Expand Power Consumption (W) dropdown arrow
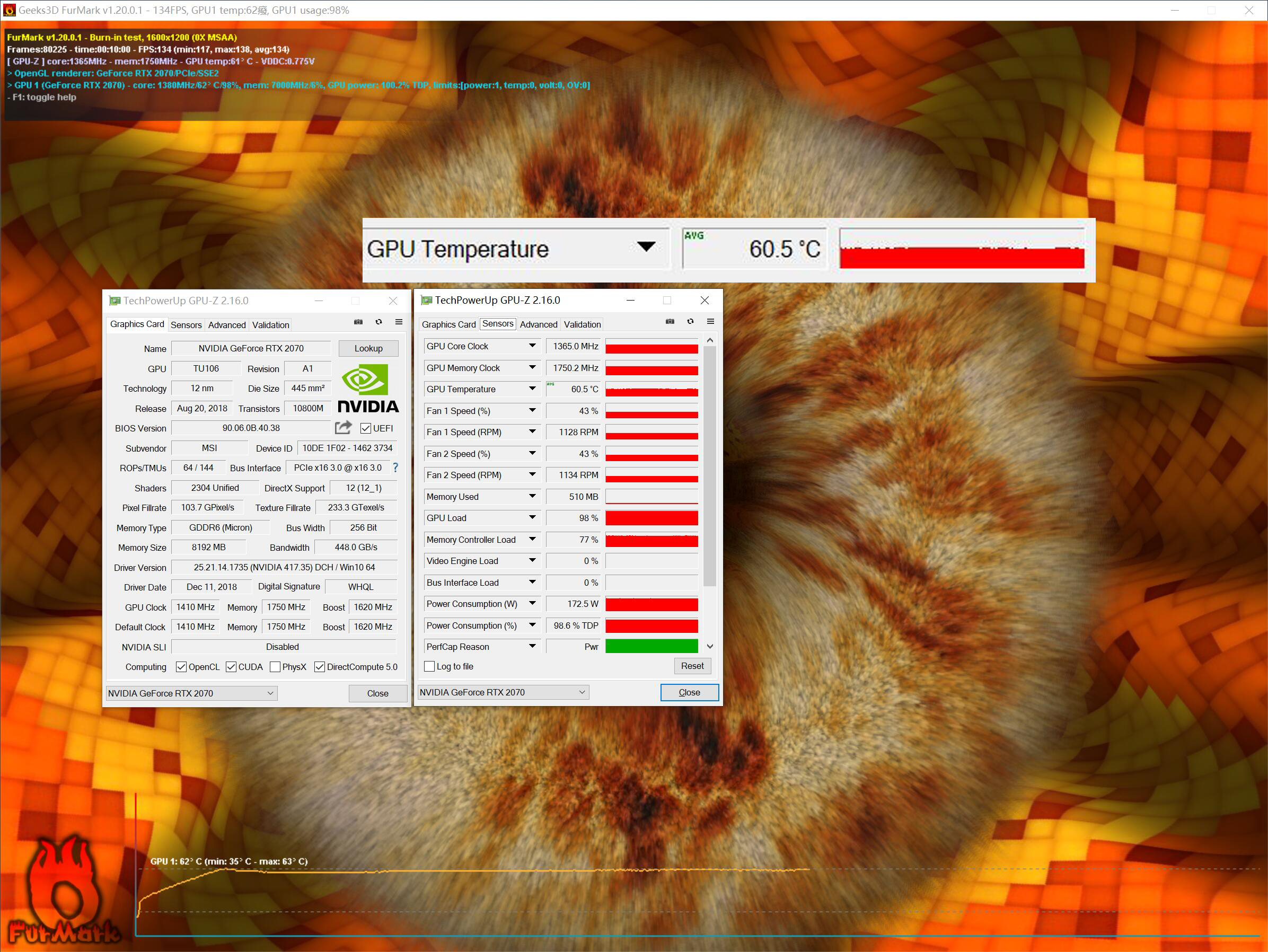Viewport: 1268px width, 952px height. click(532, 603)
